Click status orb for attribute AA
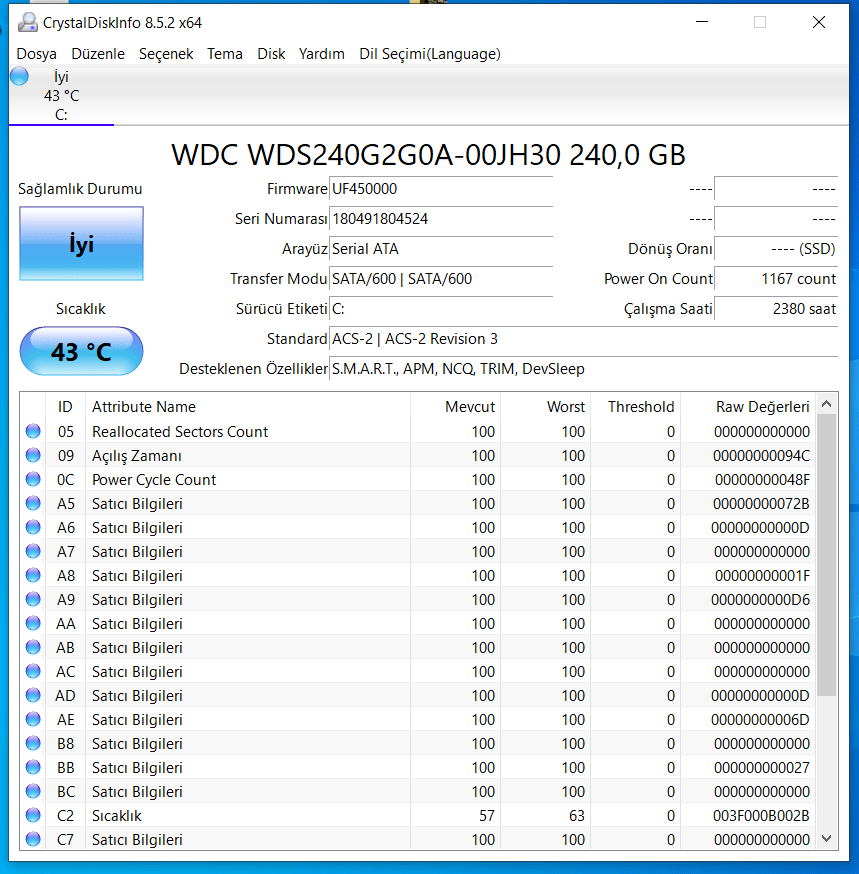Viewport: 859px width, 874px height. [33, 623]
